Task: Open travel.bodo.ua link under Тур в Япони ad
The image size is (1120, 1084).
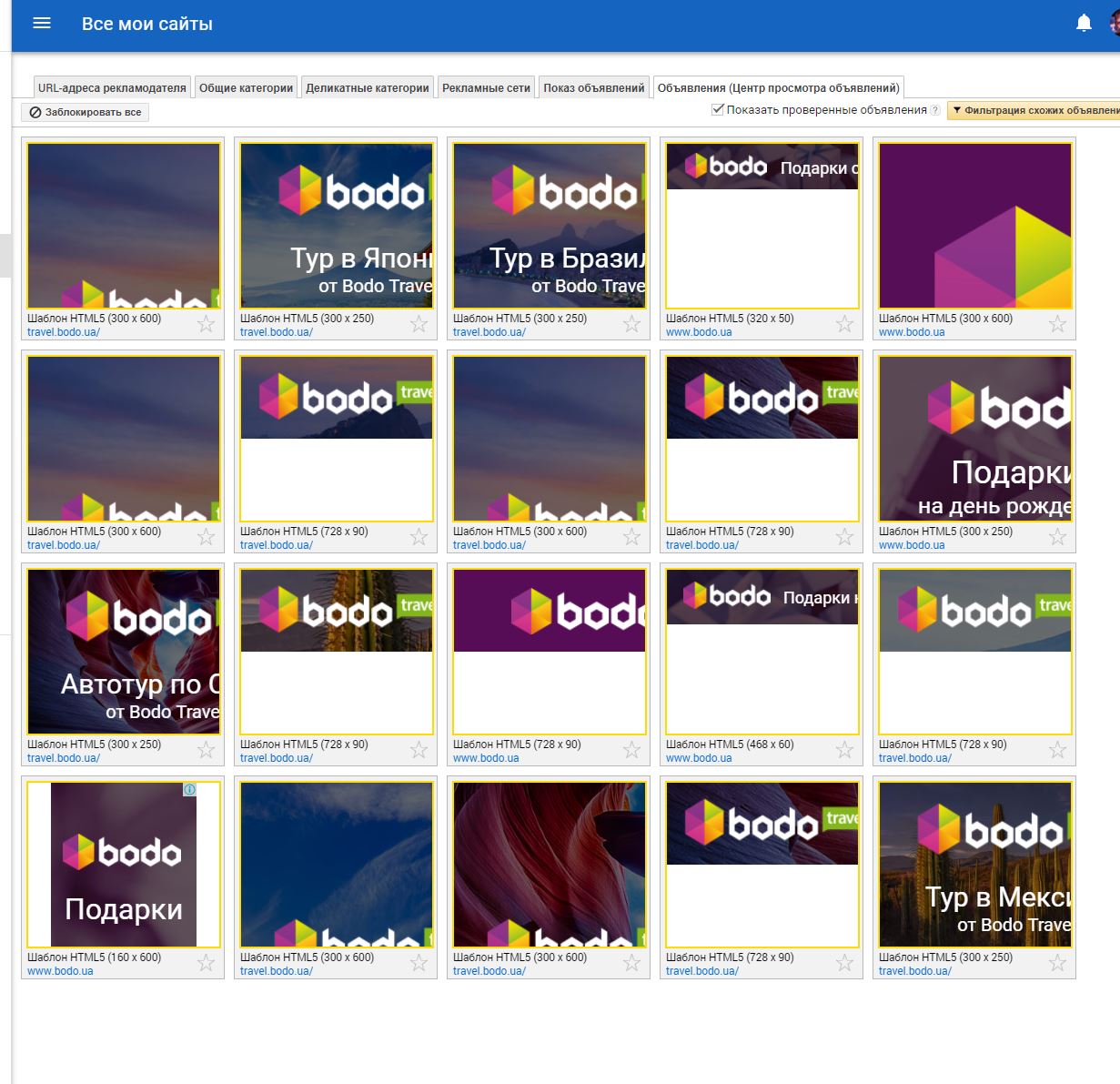Action: pos(277,332)
